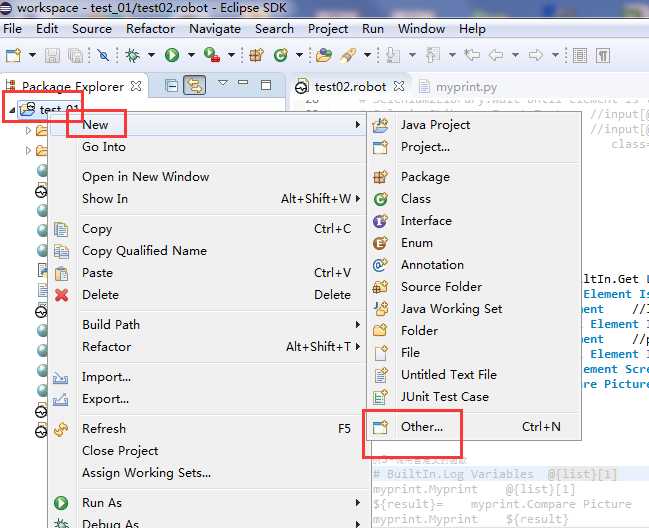The width and height of the screenshot is (649, 528).
Task: Click the Back navigation arrow icon
Action: pos(496,55)
